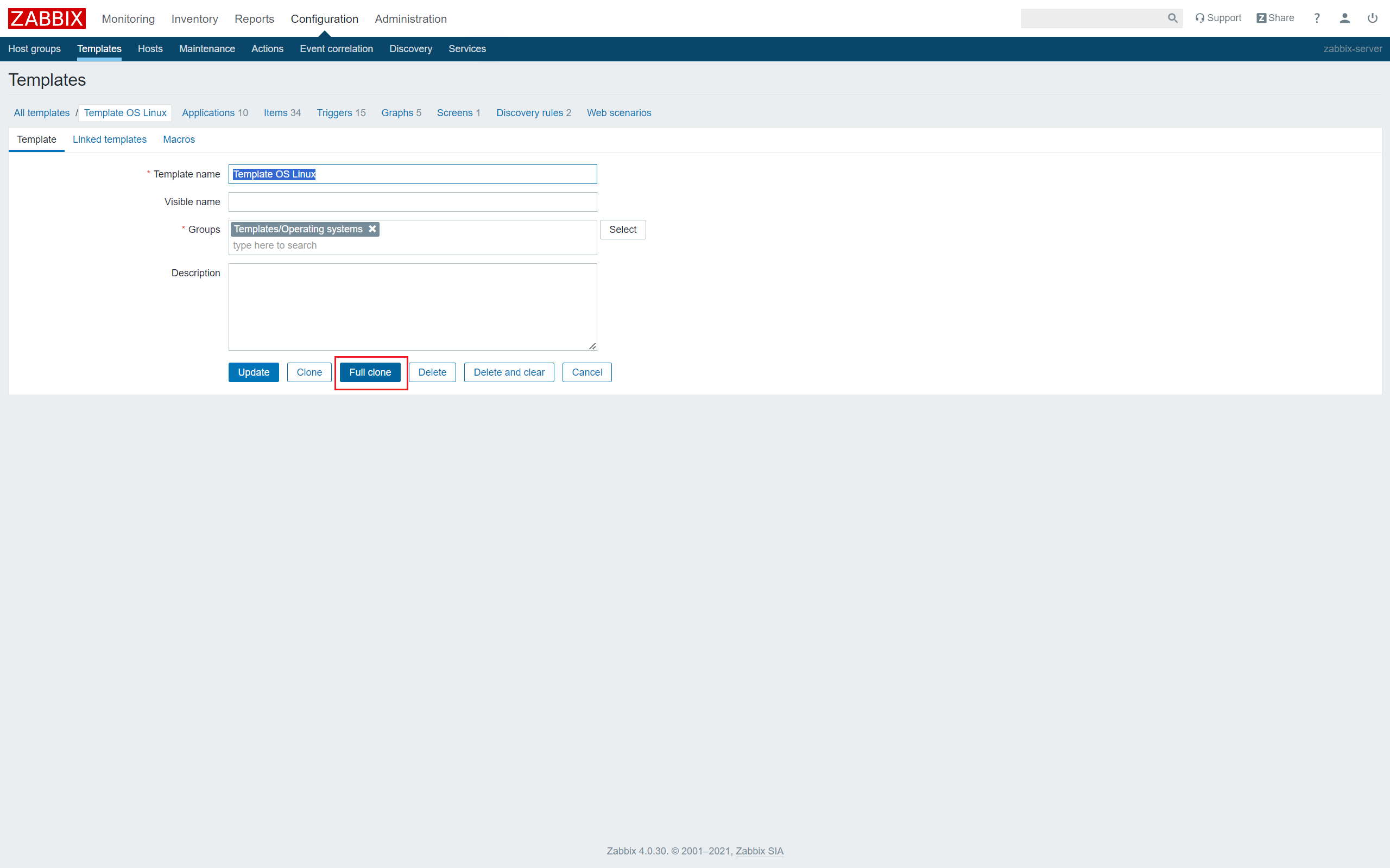This screenshot has height=868, width=1390.
Task: Click the Update button
Action: [254, 372]
